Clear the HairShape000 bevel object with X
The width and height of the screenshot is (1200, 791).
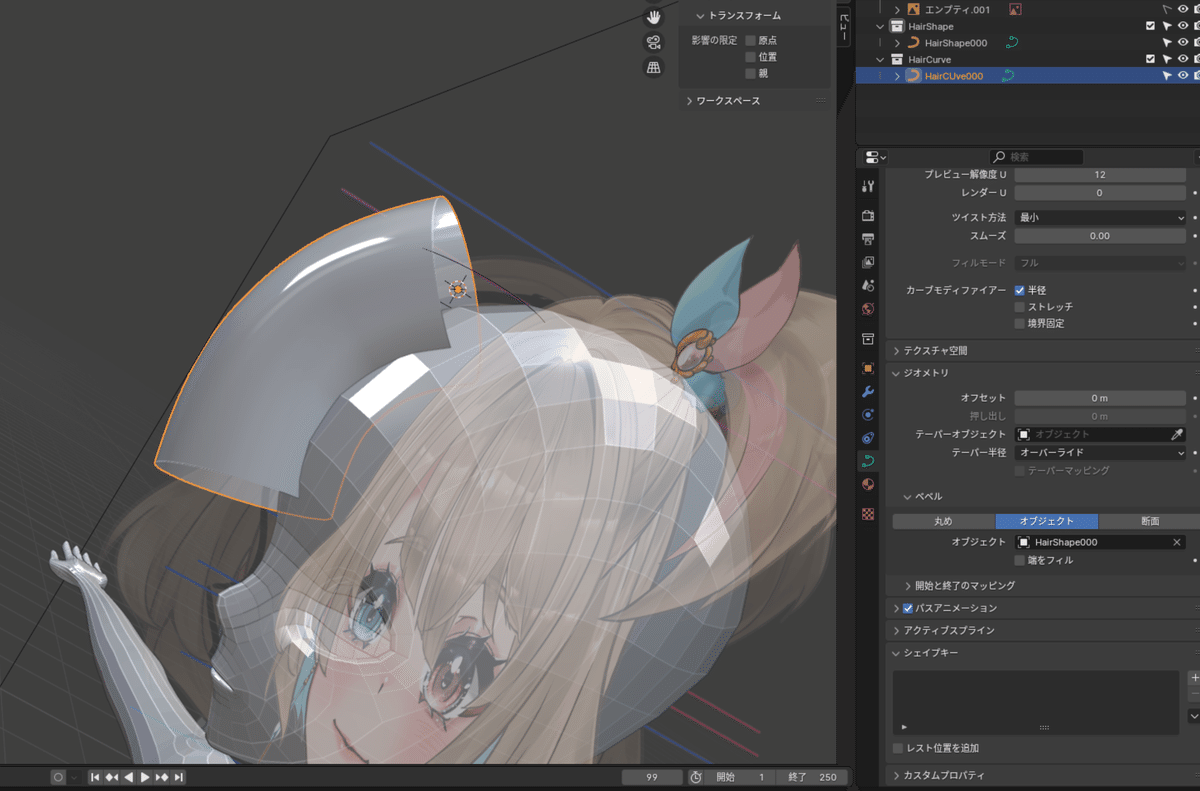coord(1177,542)
